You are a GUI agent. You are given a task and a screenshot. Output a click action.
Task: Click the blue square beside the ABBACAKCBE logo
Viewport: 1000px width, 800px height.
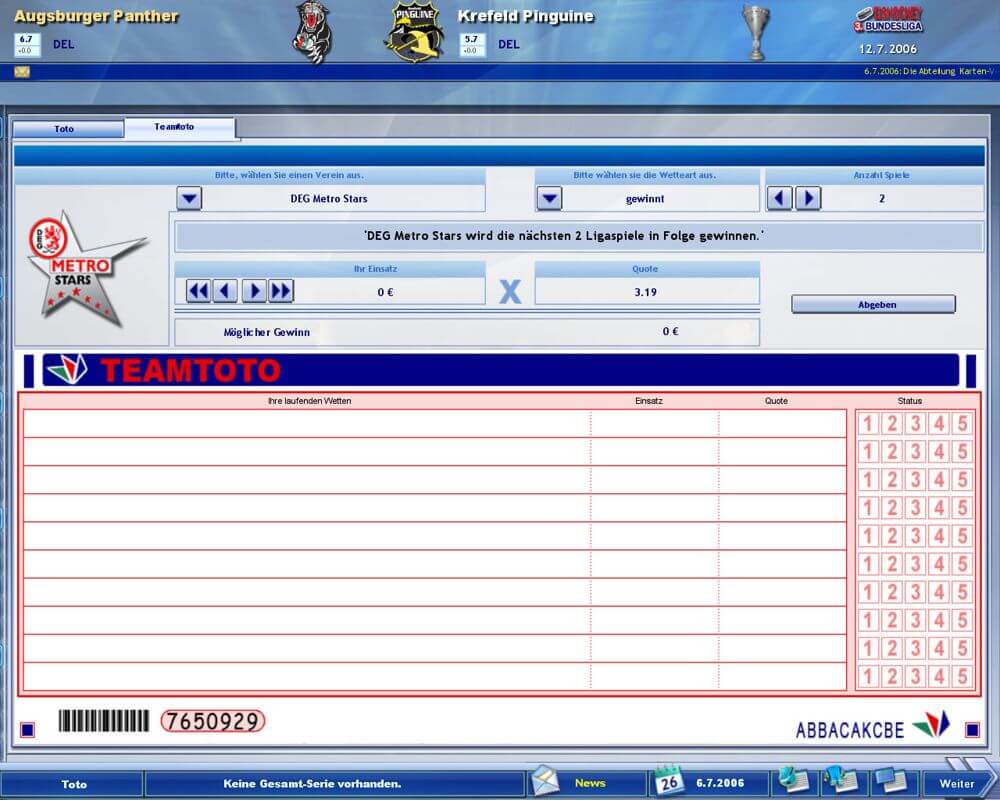(972, 729)
